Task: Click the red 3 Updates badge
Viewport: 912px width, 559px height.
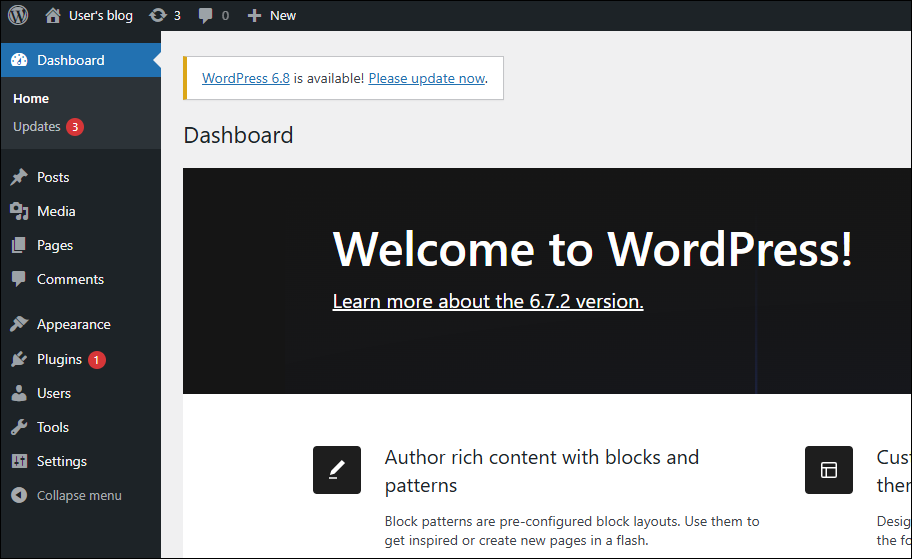Action: pyautogui.click(x=74, y=127)
